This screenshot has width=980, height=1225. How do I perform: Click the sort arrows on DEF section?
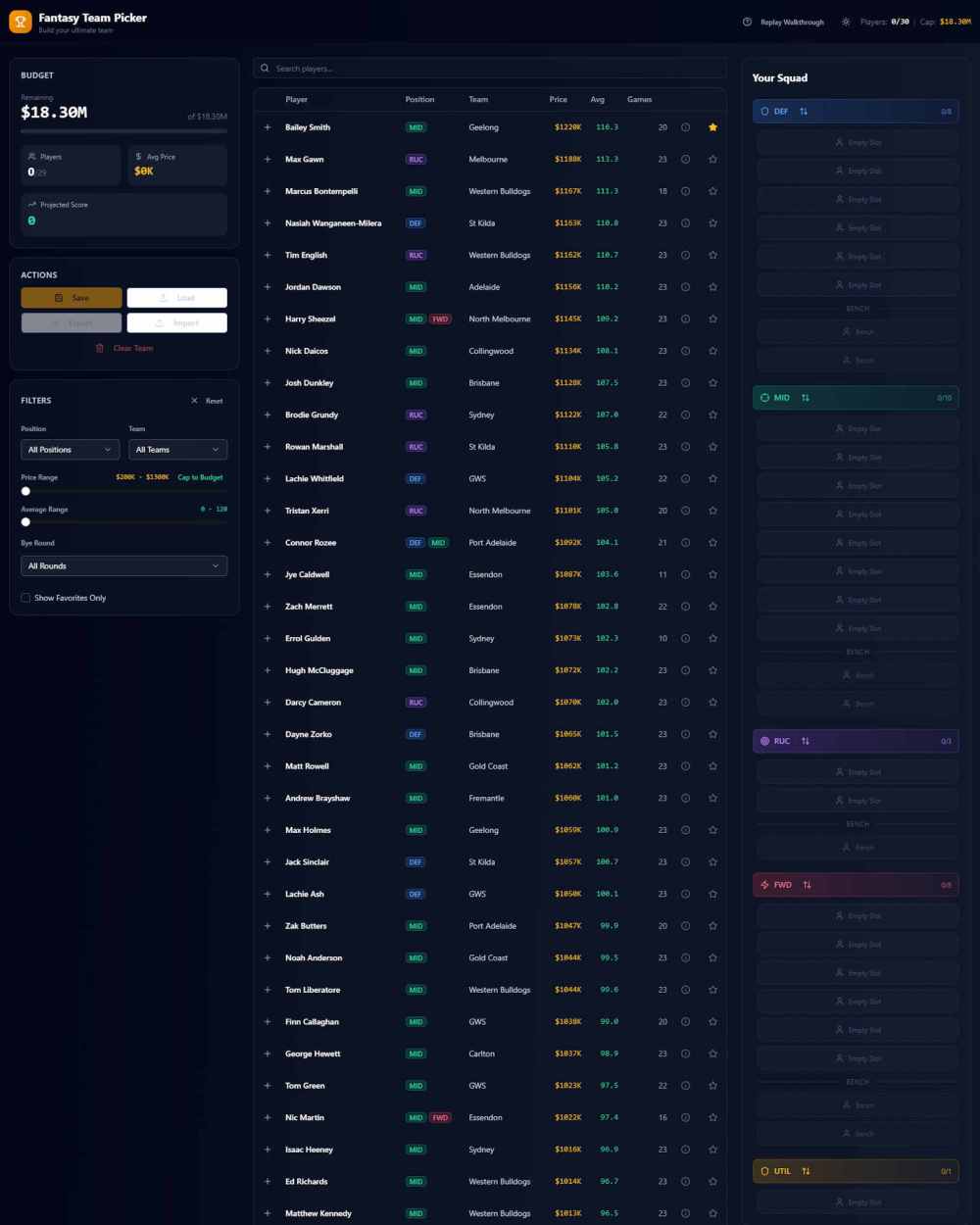[x=804, y=112]
